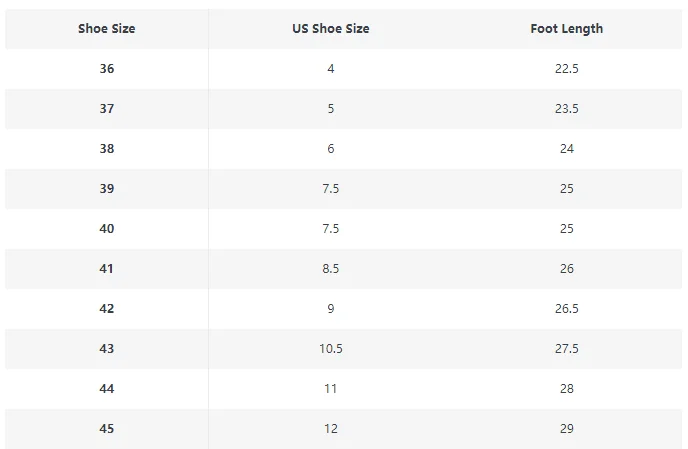This screenshot has height=449, width=688.
Task: Select the 23.5 foot length value
Action: [566, 109]
